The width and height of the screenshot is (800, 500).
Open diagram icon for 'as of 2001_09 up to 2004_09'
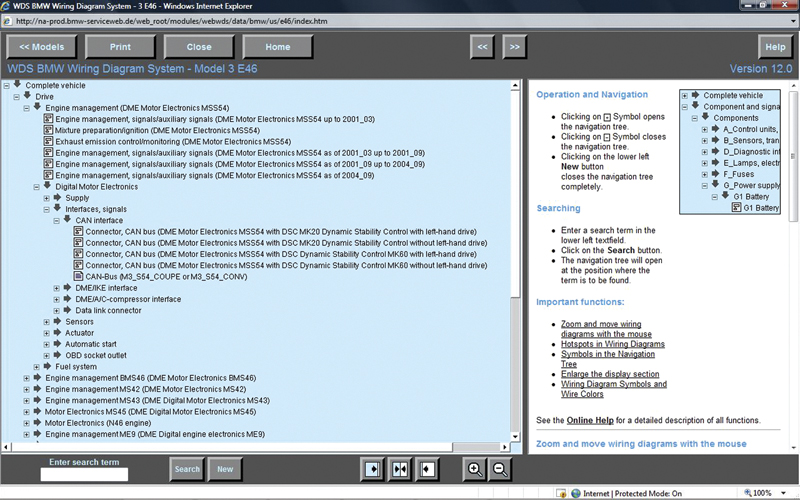48,163
